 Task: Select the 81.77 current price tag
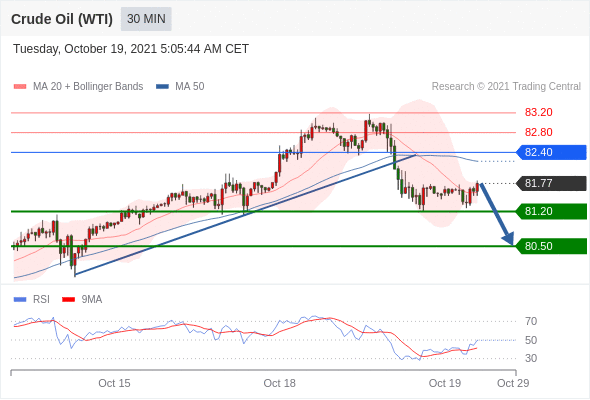click(x=551, y=183)
